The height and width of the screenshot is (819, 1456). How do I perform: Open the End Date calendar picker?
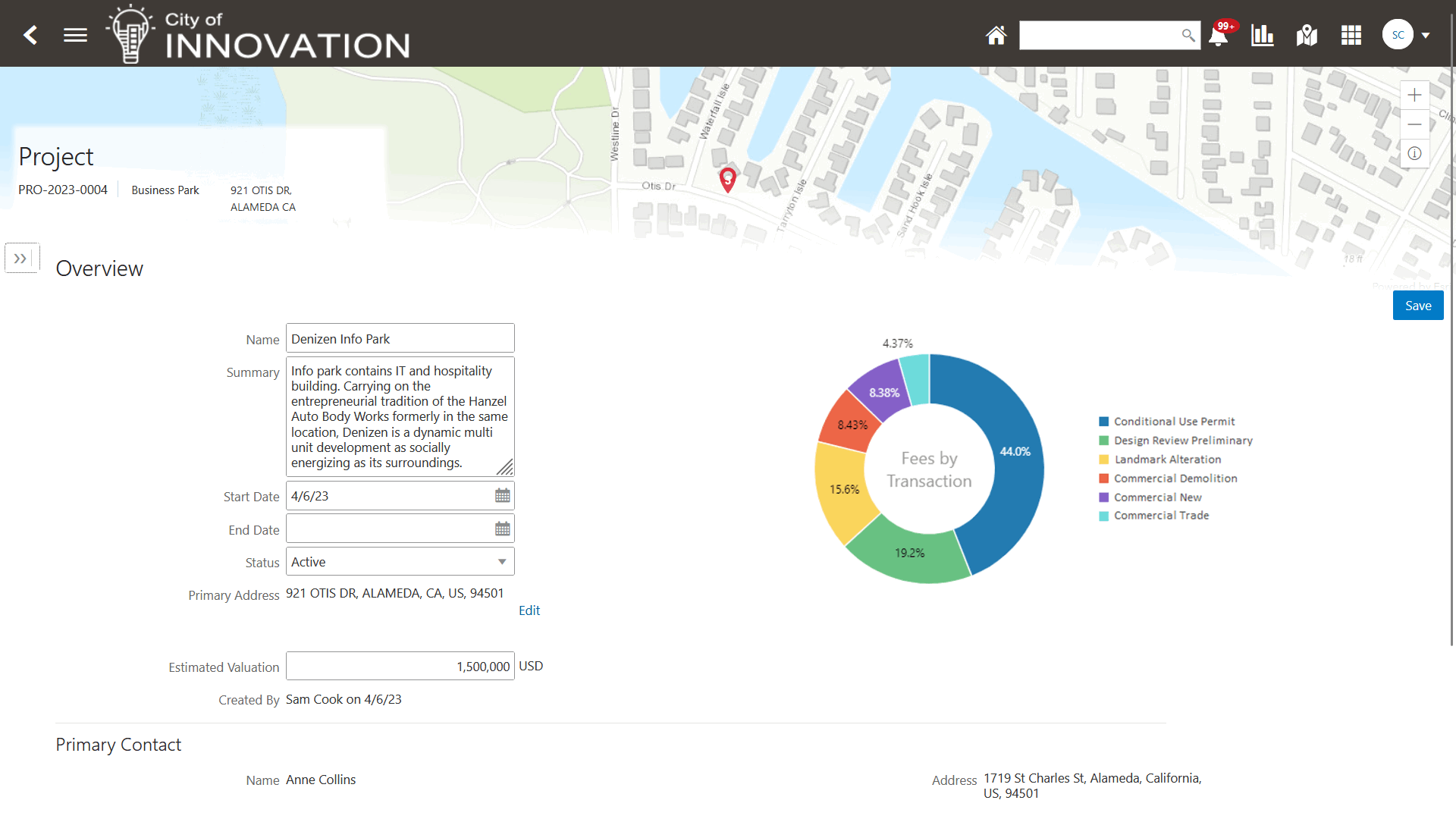[x=502, y=528]
